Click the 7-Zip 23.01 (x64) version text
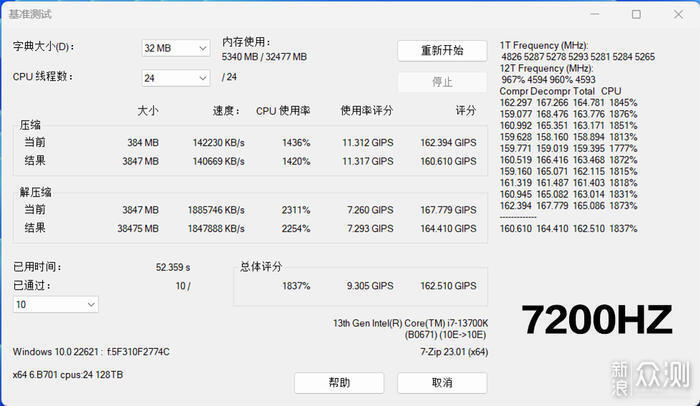The height and width of the screenshot is (406, 700). [x=454, y=352]
